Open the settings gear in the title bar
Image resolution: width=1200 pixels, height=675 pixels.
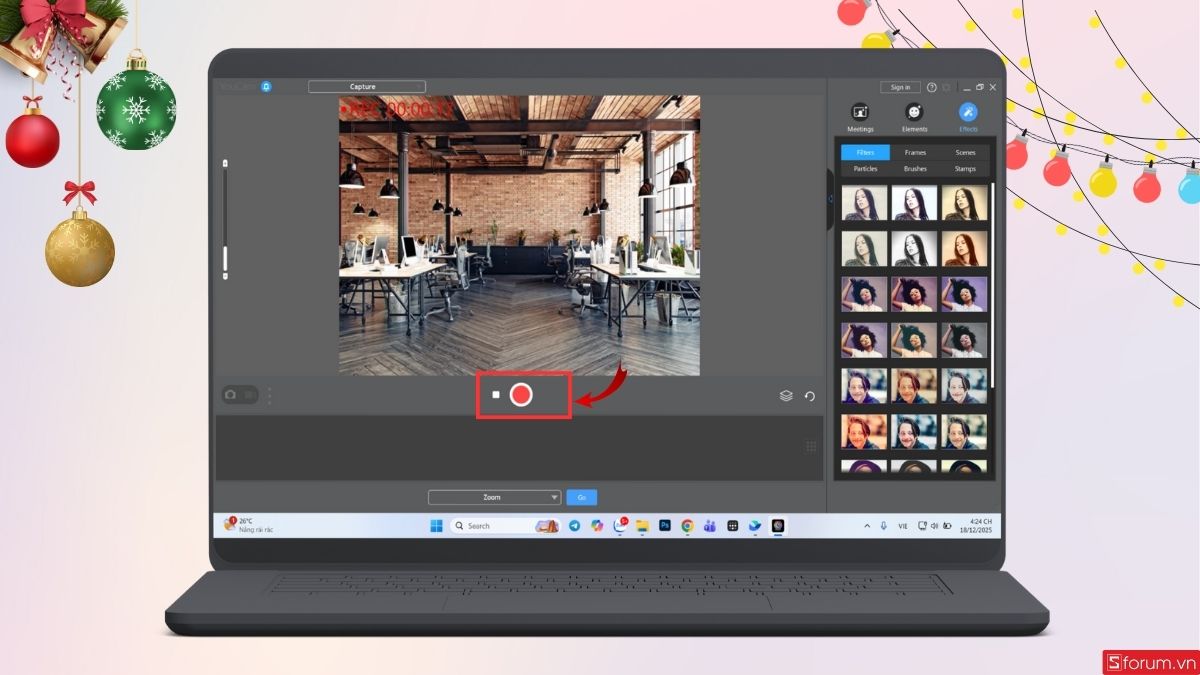coord(947,87)
